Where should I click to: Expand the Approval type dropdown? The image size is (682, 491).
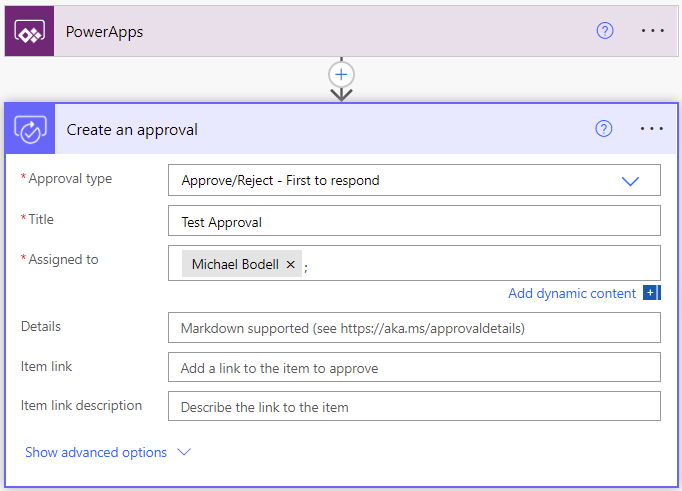(x=630, y=181)
